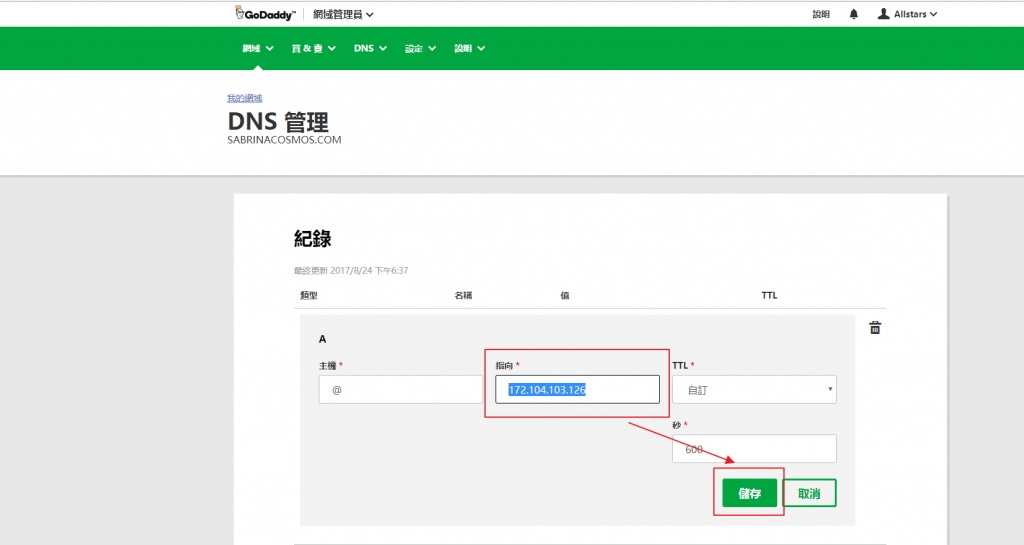This screenshot has width=1024, height=545.
Task: Click the GoDaddy logo
Action: click(264, 14)
